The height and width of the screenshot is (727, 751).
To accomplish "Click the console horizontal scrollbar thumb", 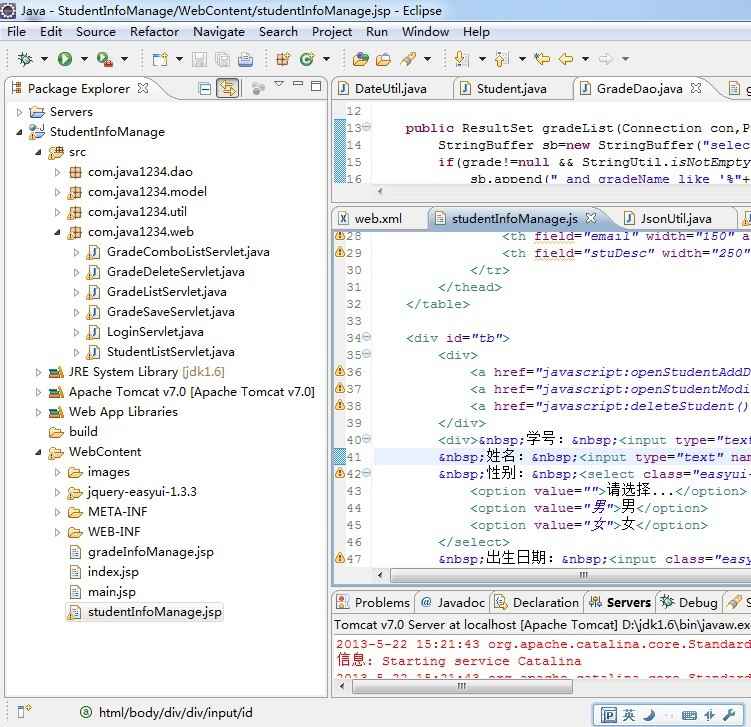I will pos(462,686).
